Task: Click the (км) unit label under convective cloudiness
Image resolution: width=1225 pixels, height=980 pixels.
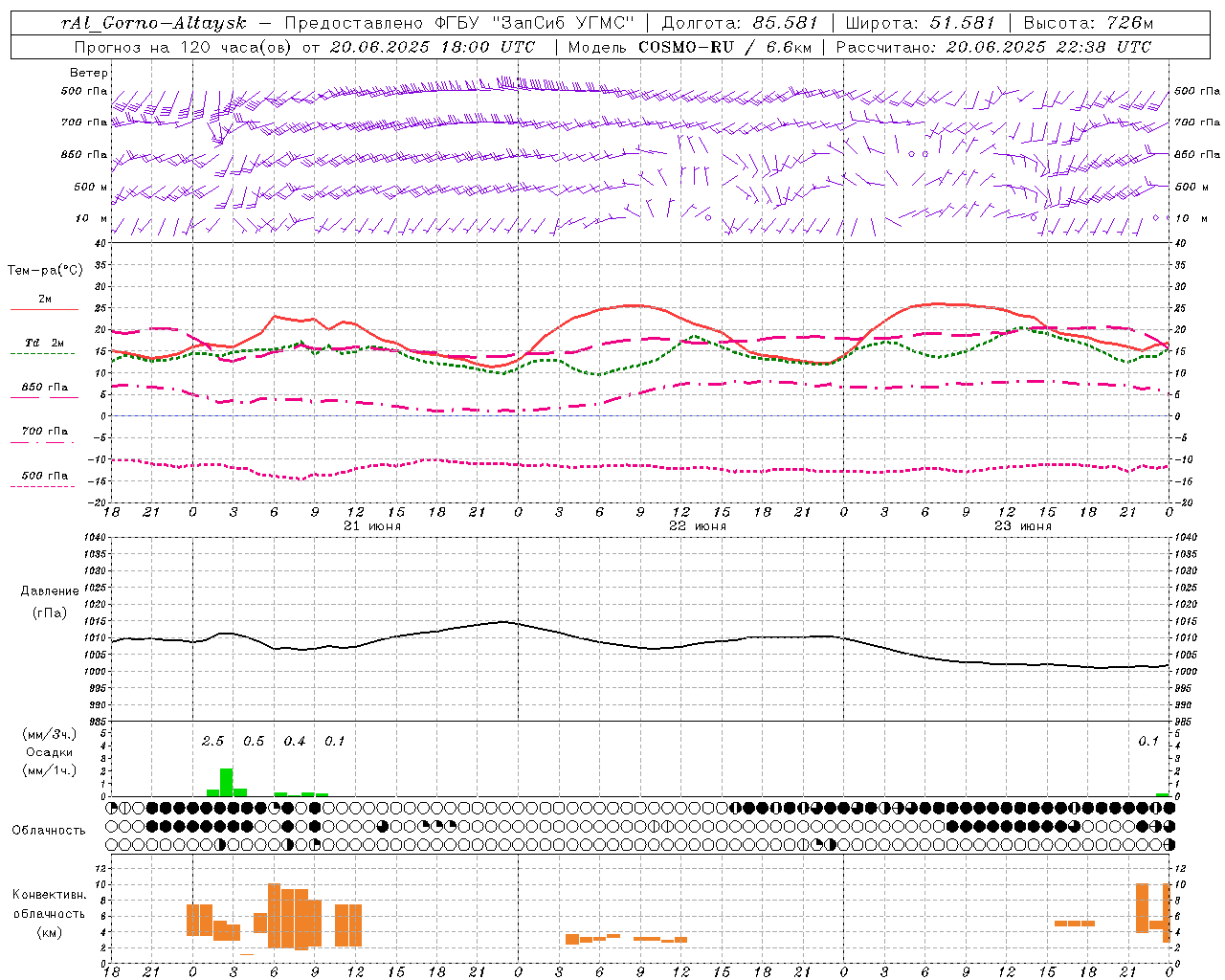Action: [x=49, y=933]
